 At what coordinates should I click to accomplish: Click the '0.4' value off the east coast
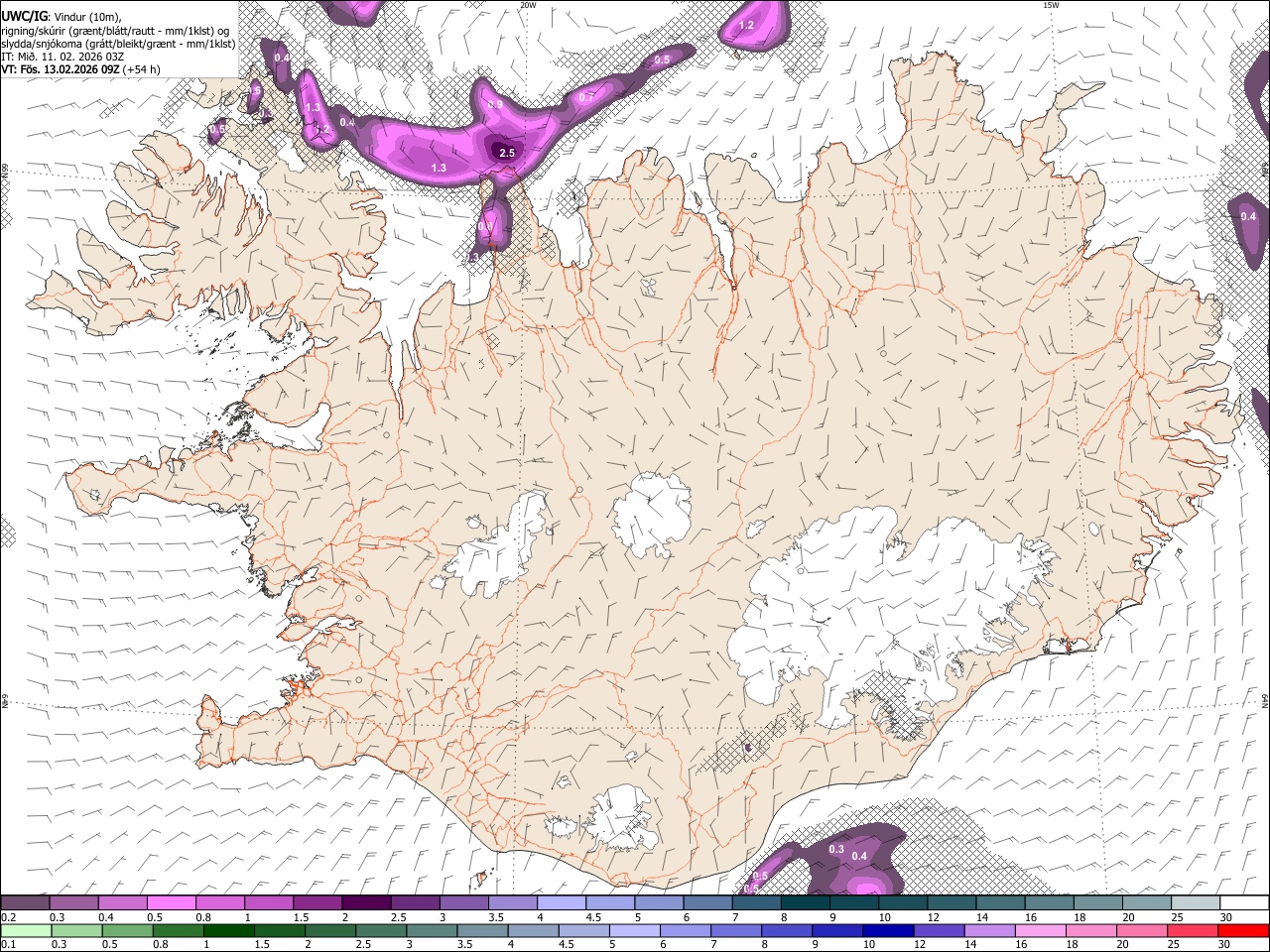click(x=1248, y=216)
